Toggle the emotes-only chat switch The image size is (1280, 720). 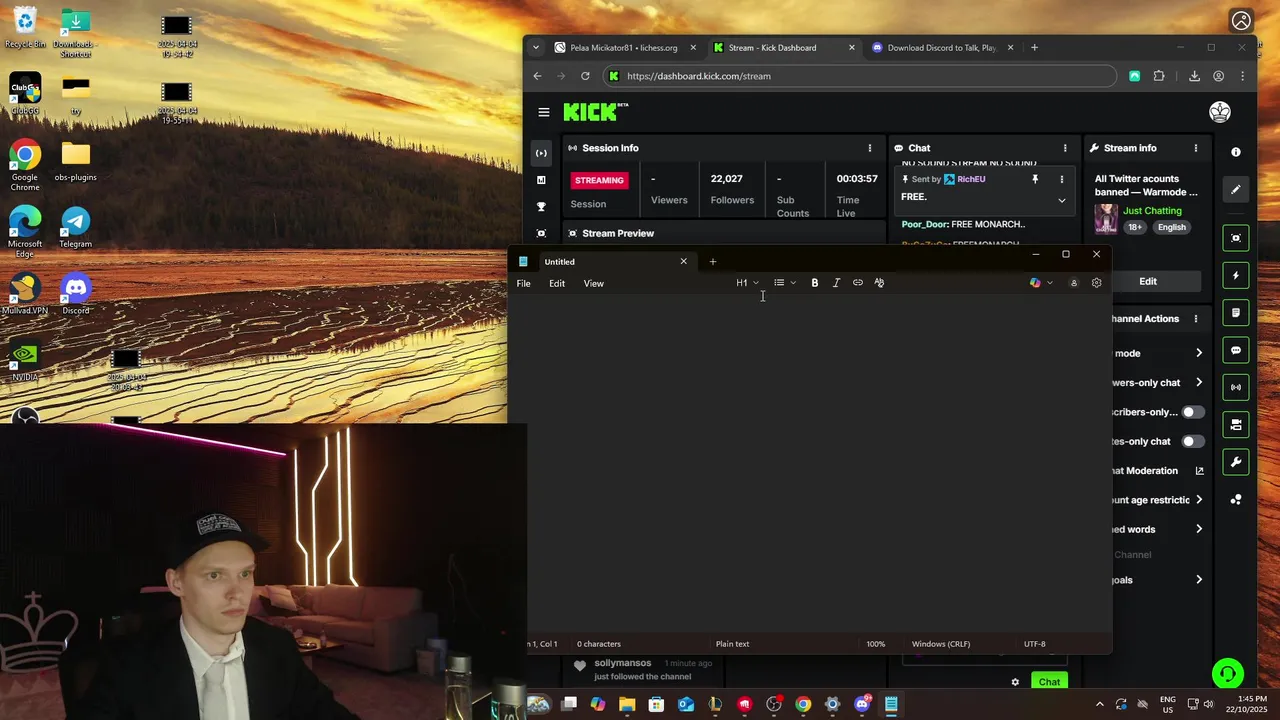tap(1192, 441)
